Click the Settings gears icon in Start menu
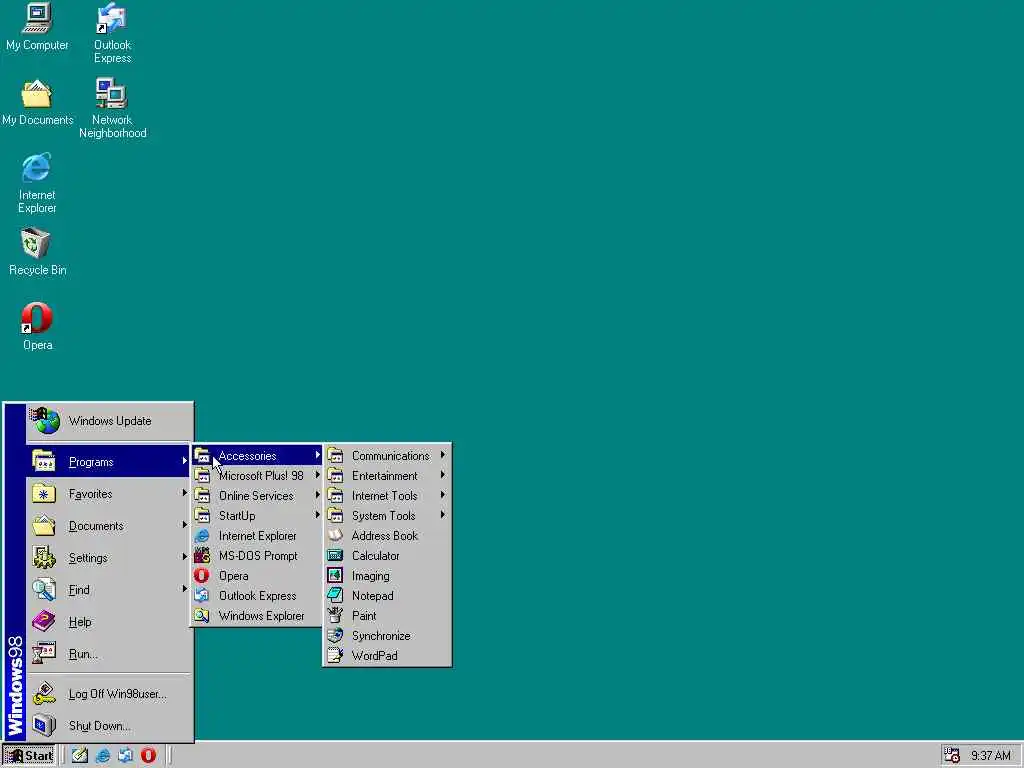 point(44,557)
